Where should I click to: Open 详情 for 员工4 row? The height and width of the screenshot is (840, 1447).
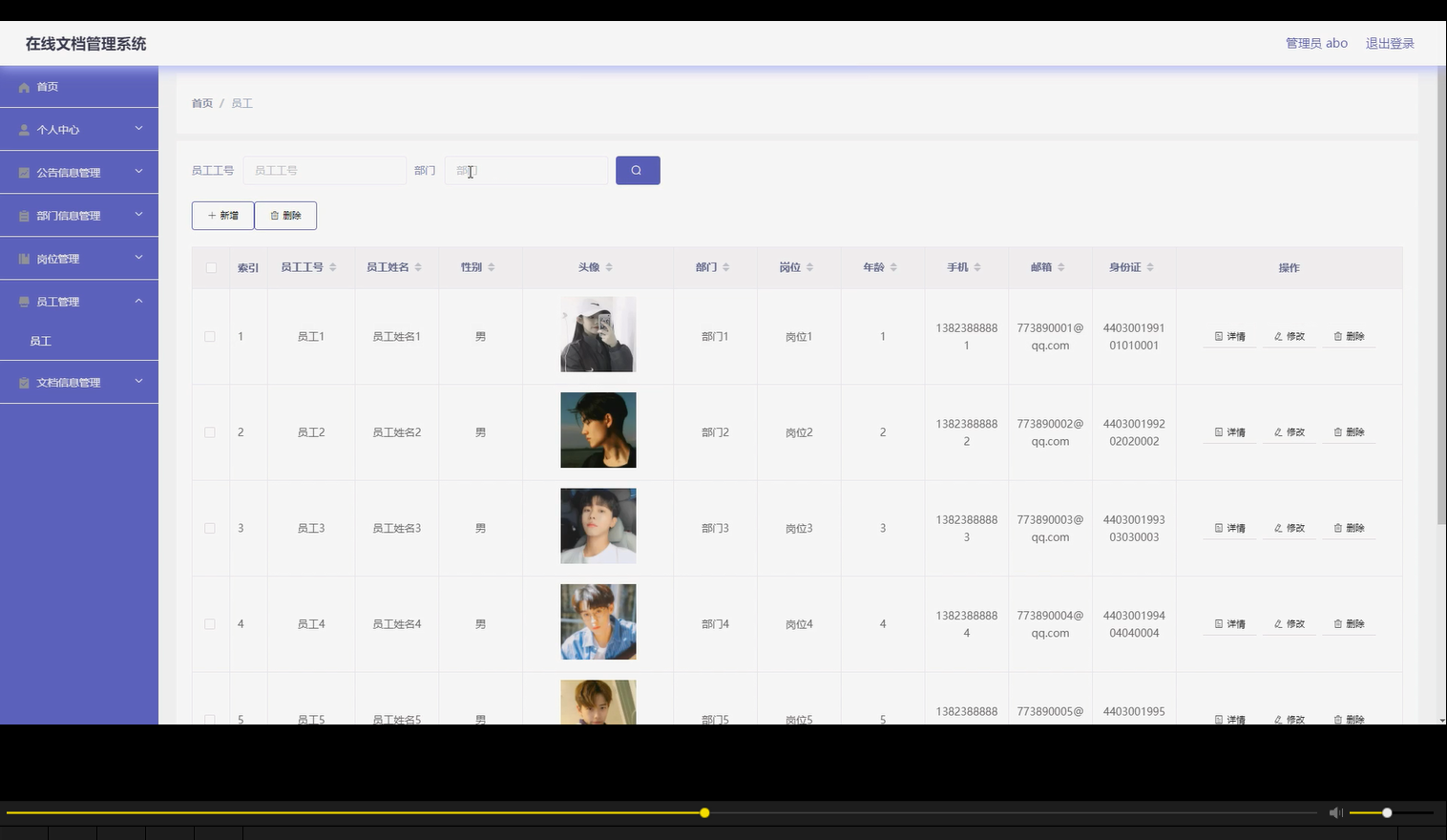[x=1229, y=623]
